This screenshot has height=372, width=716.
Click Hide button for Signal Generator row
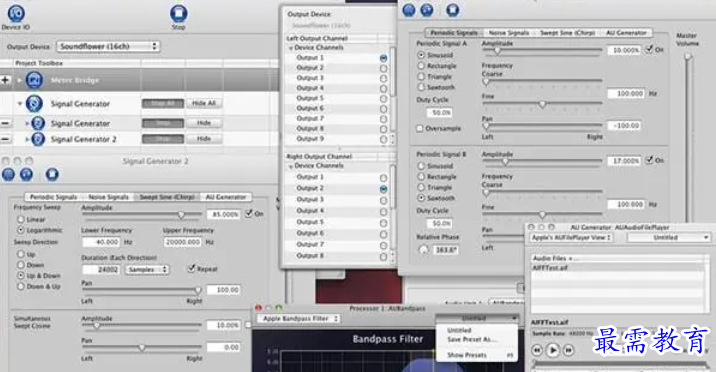click(204, 123)
